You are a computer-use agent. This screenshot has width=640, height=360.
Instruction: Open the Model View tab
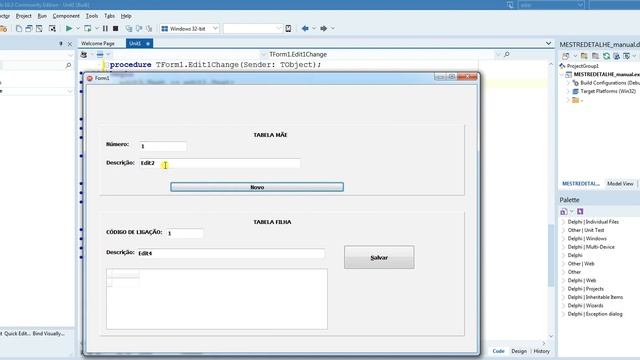620,184
